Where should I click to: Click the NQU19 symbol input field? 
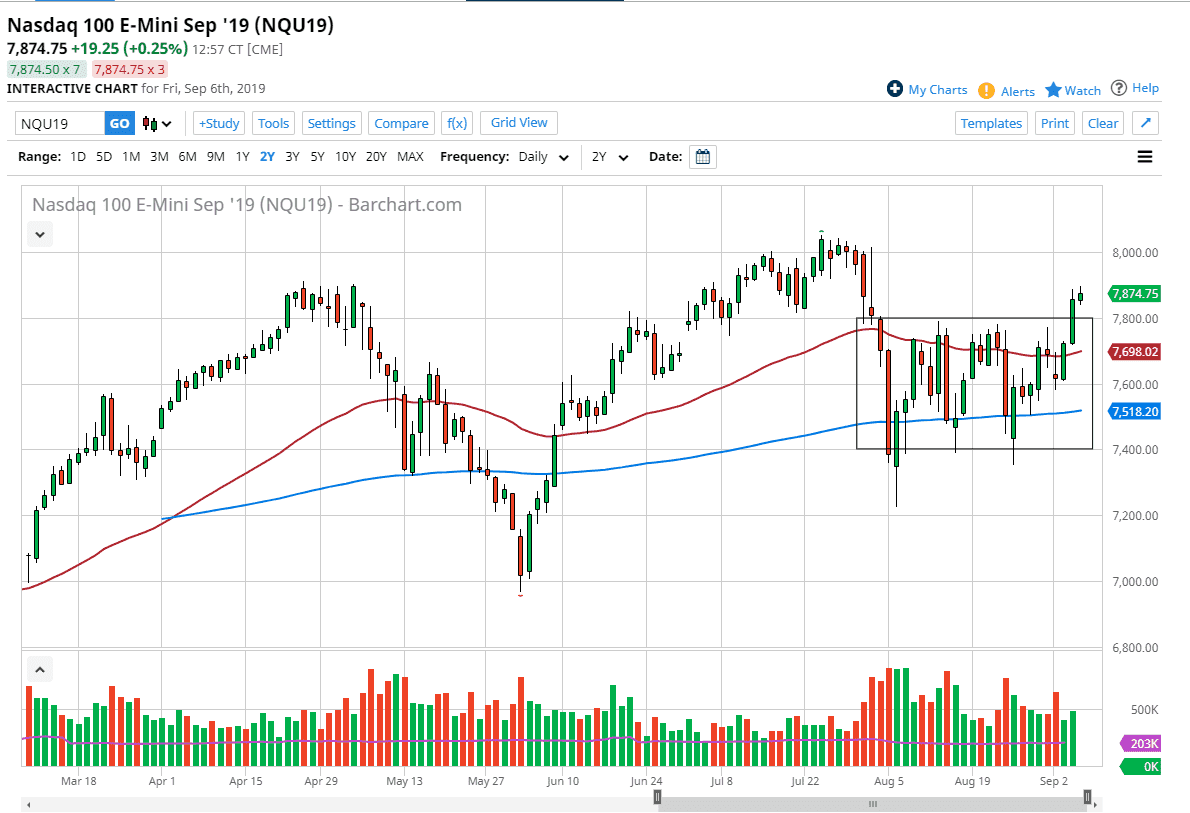[60, 123]
